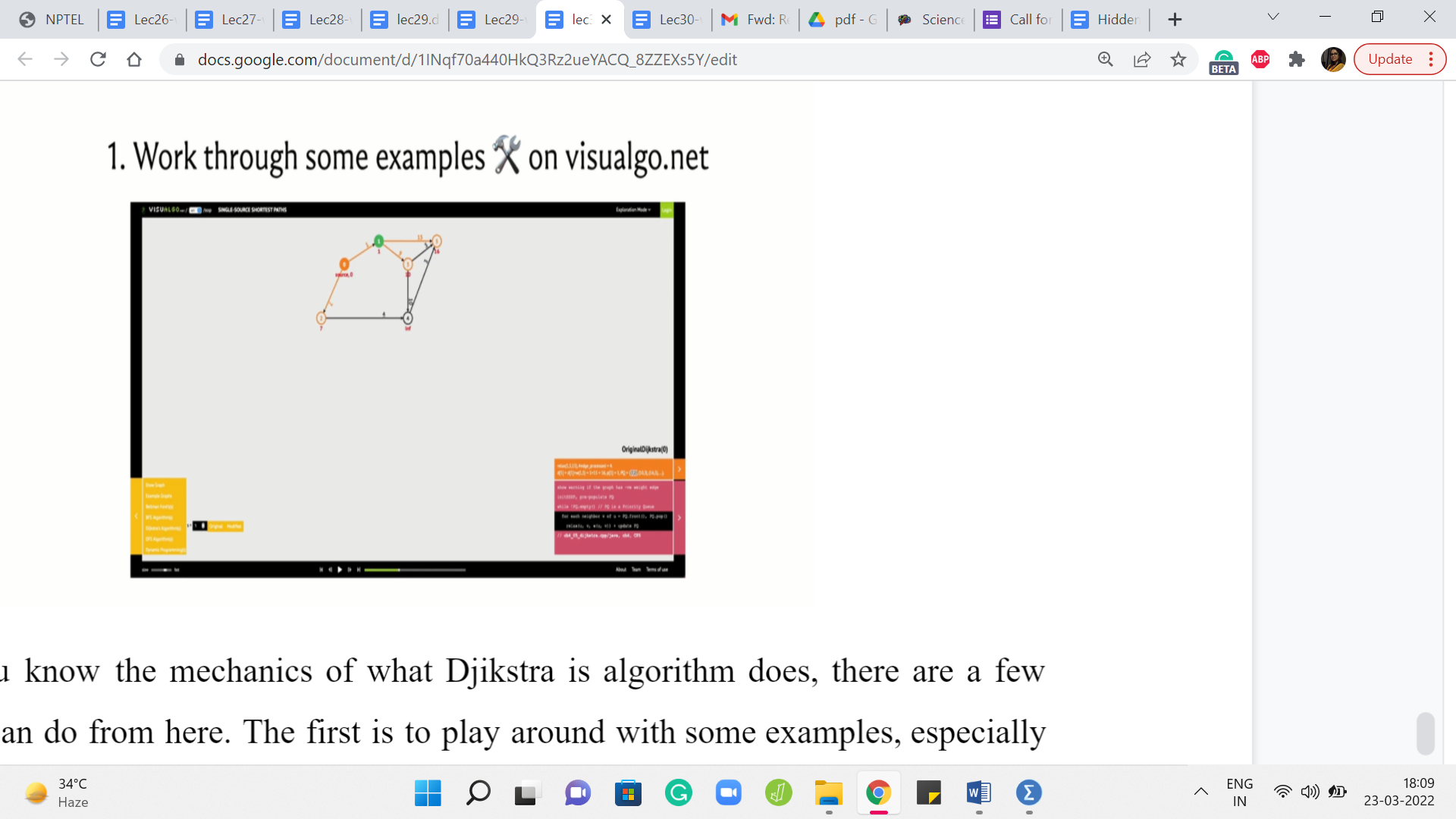Reload the current page
The width and height of the screenshot is (1456, 819).
98,59
